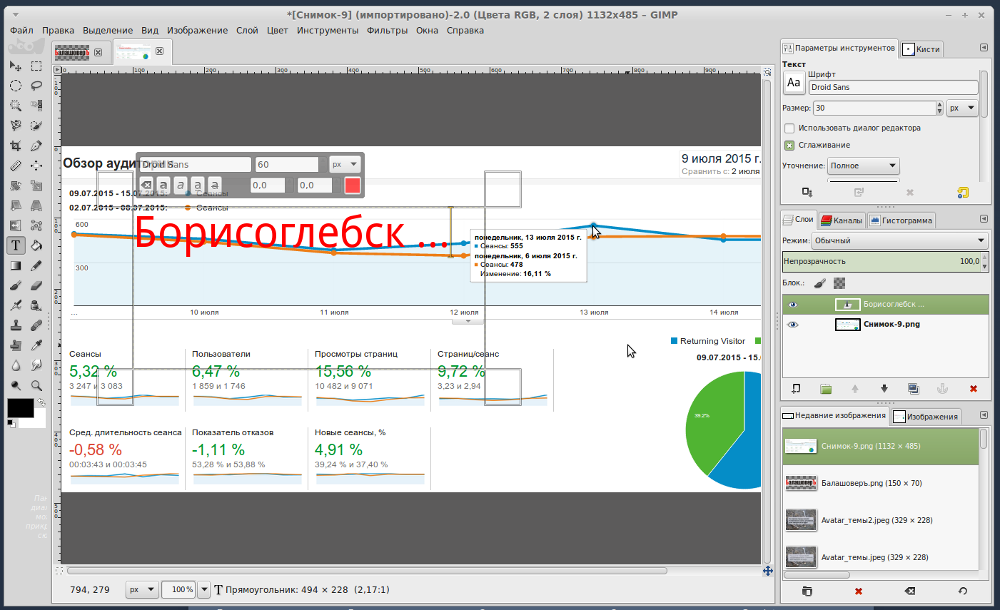This screenshot has height=610, width=1000.
Task: Select the Clone stamp tool
Action: click(16, 325)
